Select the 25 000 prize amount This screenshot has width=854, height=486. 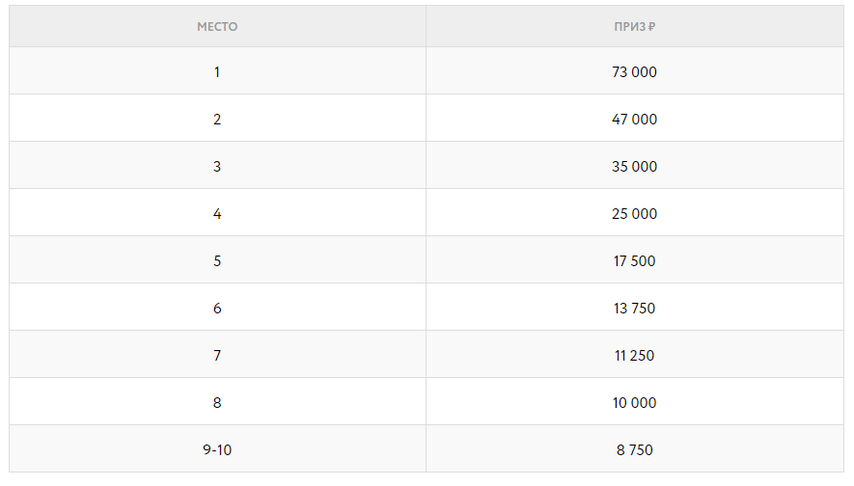pos(635,212)
